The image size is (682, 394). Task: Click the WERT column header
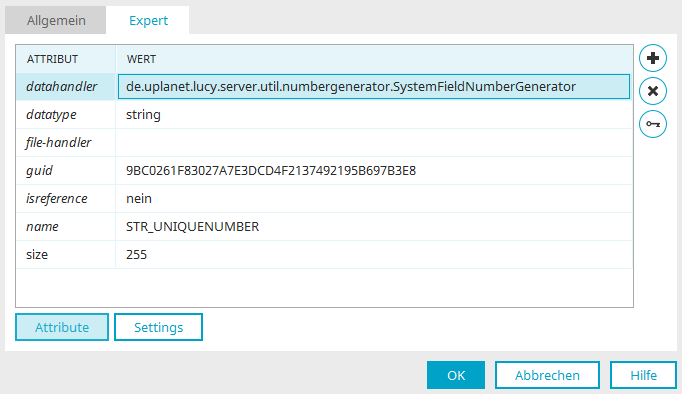click(x=374, y=59)
